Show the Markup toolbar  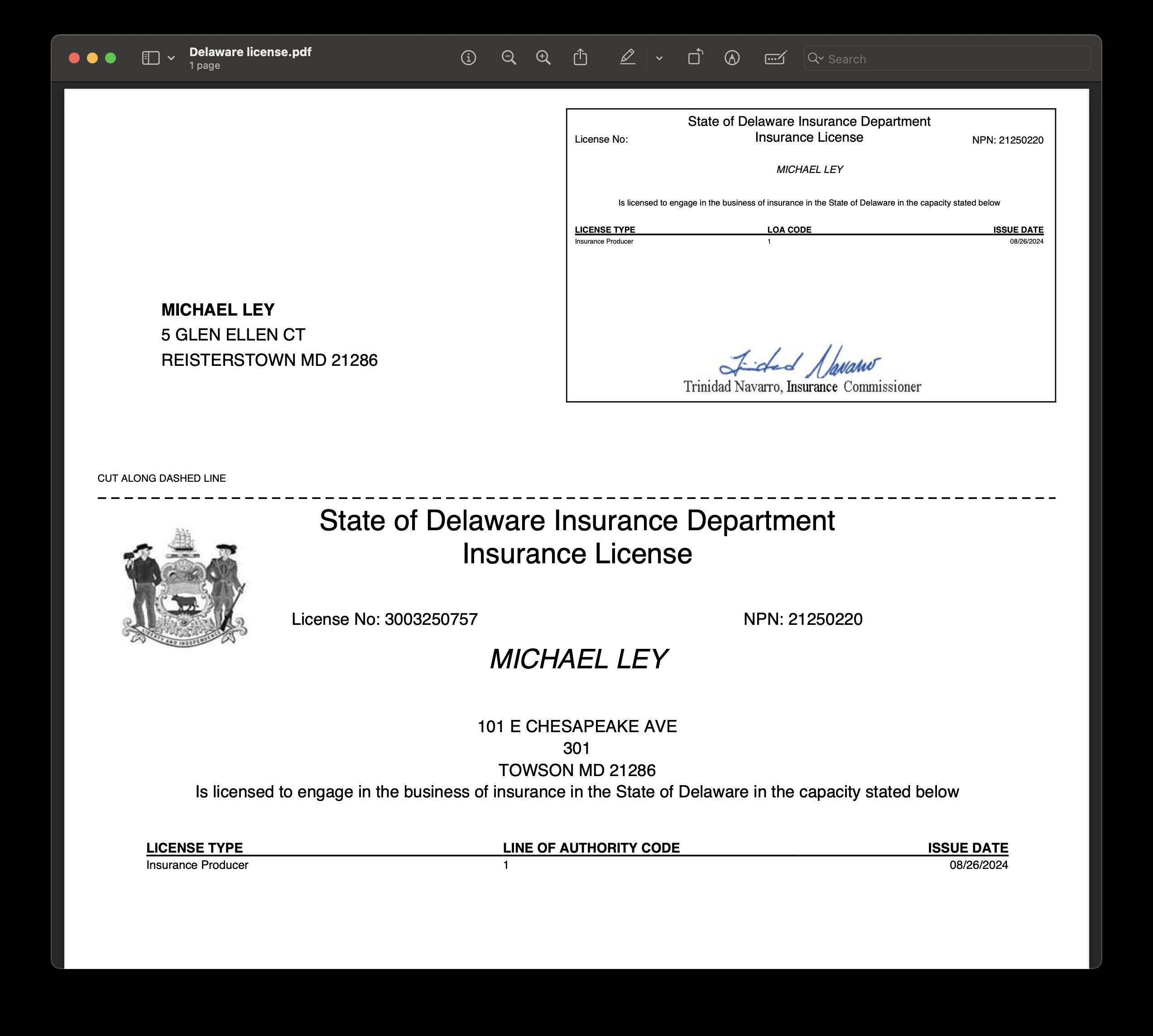coord(732,58)
